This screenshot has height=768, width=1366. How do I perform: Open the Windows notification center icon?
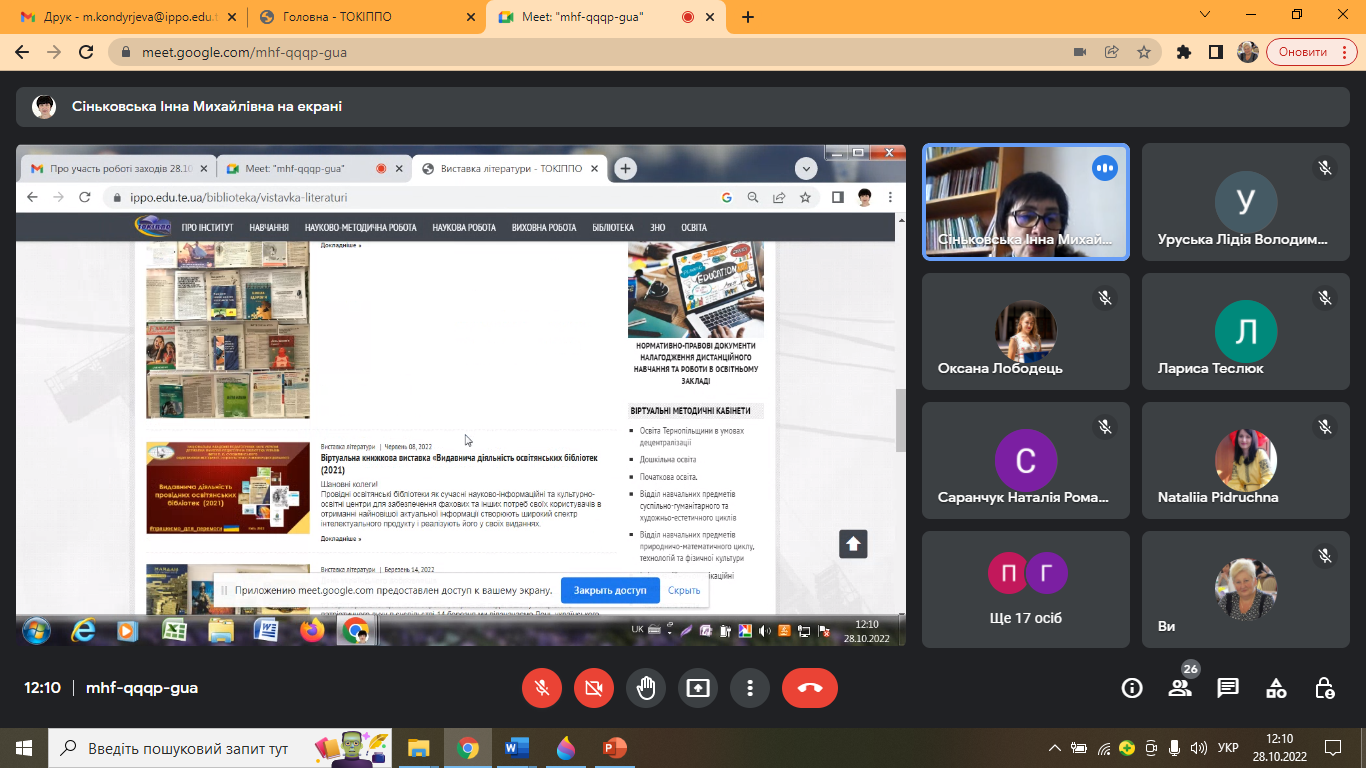pos(1332,748)
